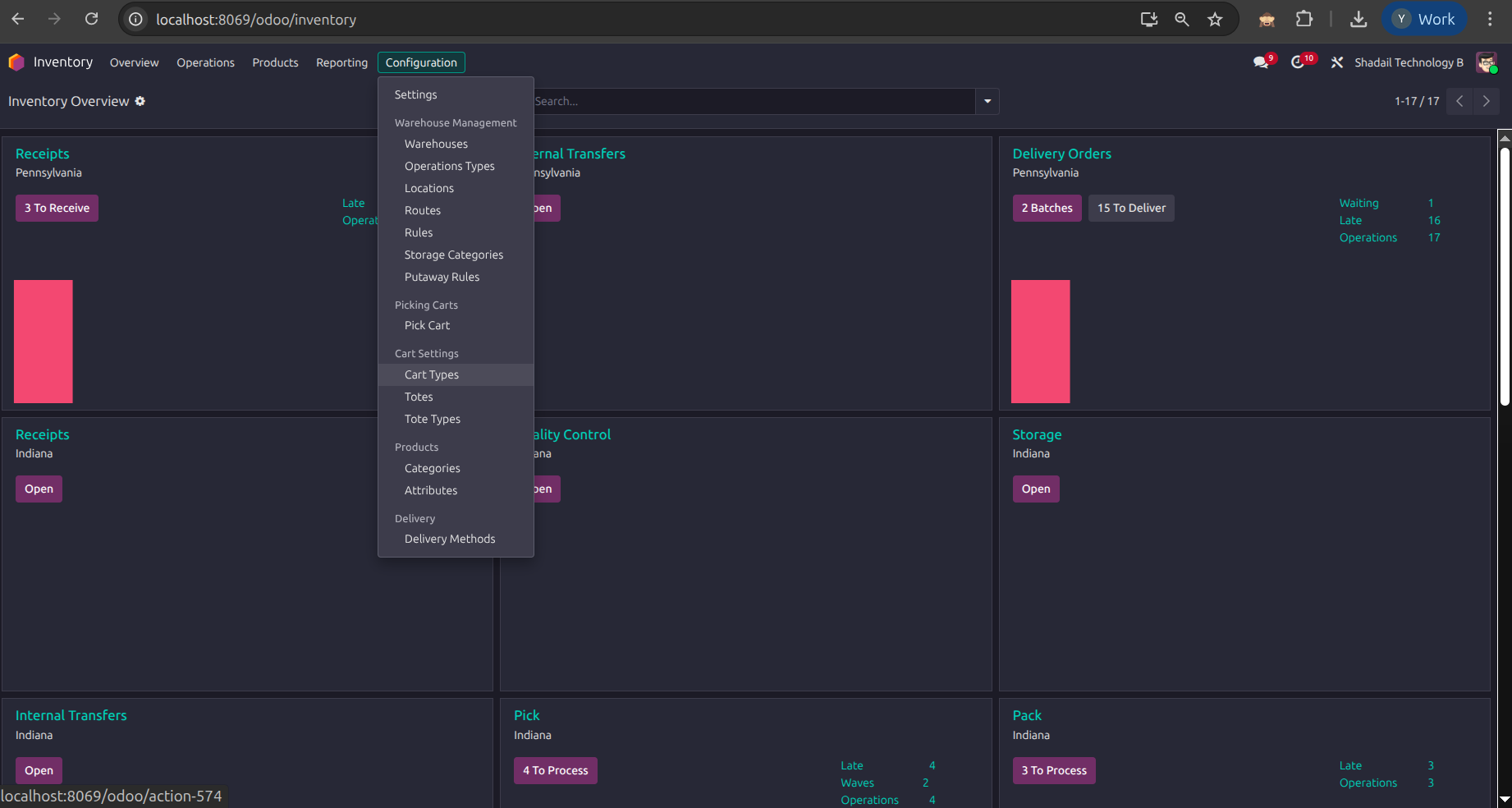Click the Waiting link in Delivery Orders
The image size is (1512, 808).
tap(1359, 203)
